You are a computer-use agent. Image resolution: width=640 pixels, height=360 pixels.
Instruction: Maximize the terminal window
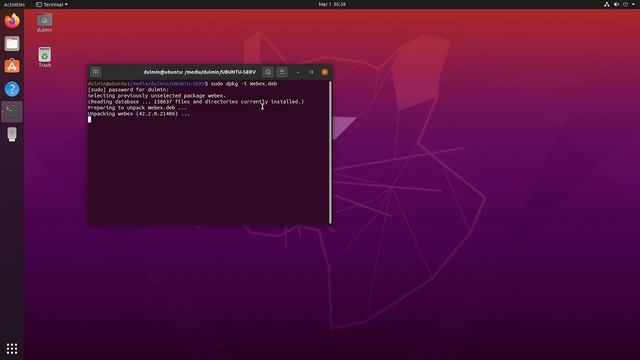[x=311, y=72]
